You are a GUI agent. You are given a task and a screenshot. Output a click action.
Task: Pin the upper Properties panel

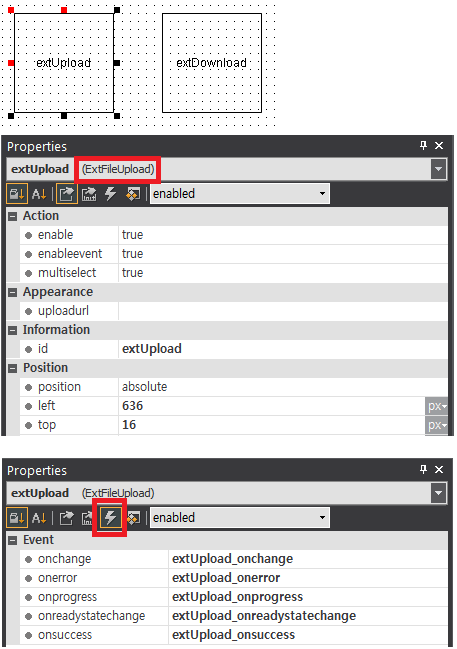pyautogui.click(x=423, y=145)
